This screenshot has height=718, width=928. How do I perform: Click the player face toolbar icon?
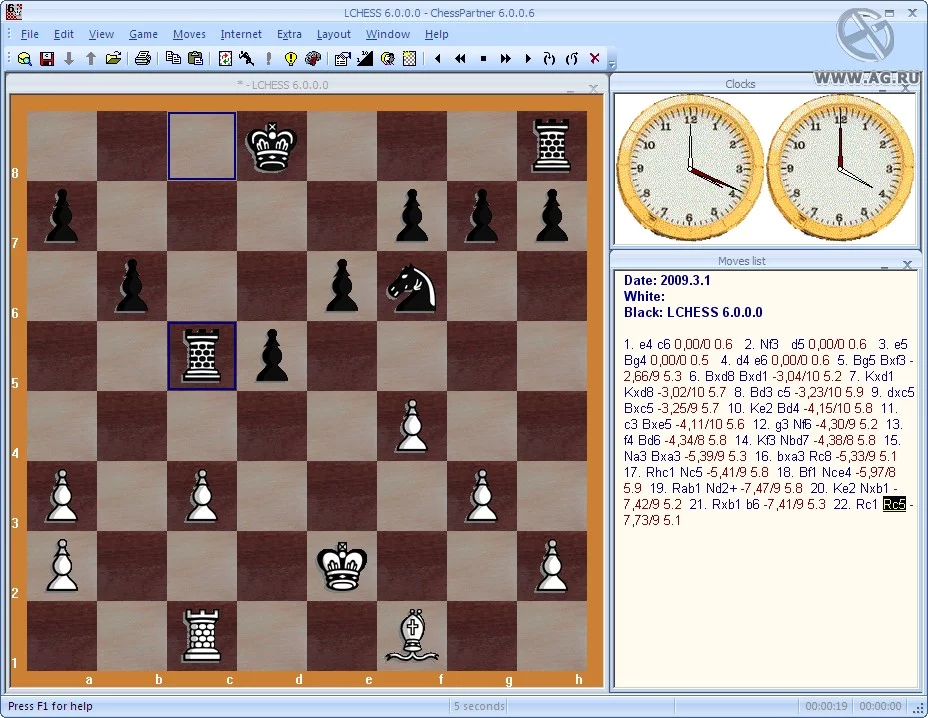[x=387, y=59]
